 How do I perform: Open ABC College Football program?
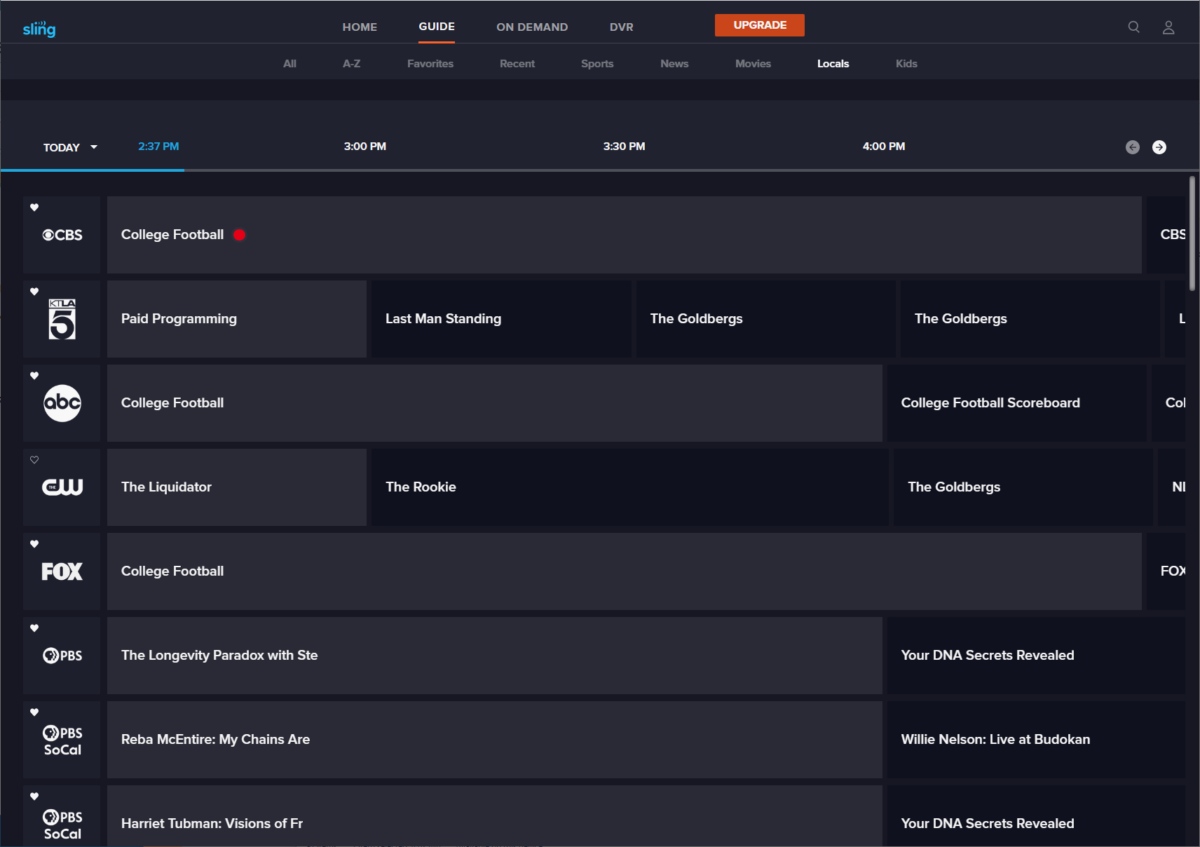(x=495, y=403)
